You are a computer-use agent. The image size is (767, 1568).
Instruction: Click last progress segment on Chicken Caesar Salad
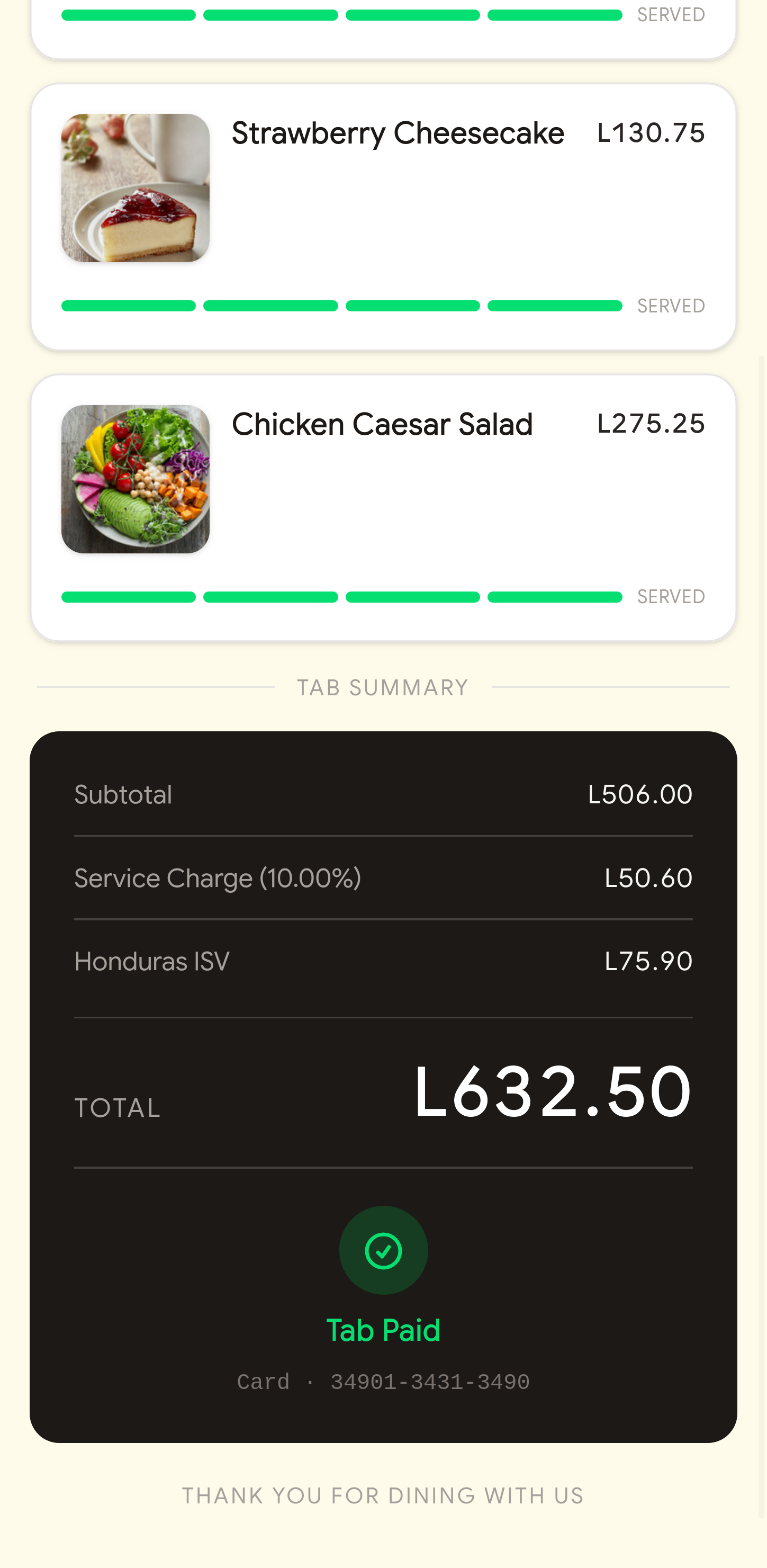(x=554, y=597)
